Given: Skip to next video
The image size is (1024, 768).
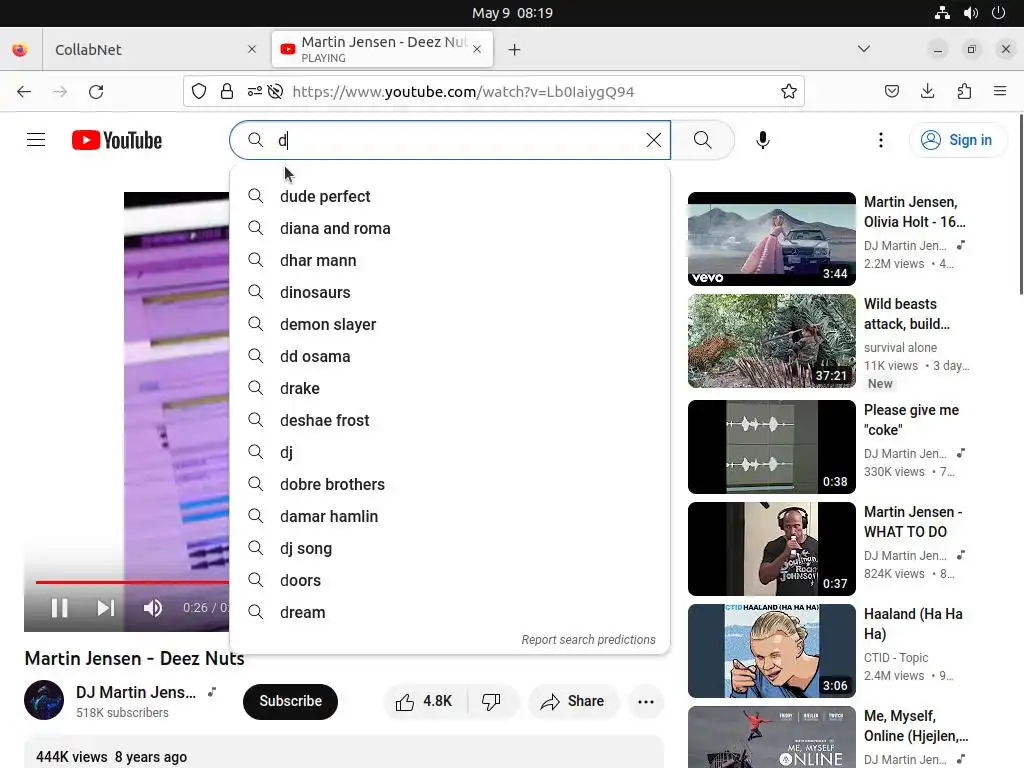Looking at the screenshot, I should click(106, 608).
